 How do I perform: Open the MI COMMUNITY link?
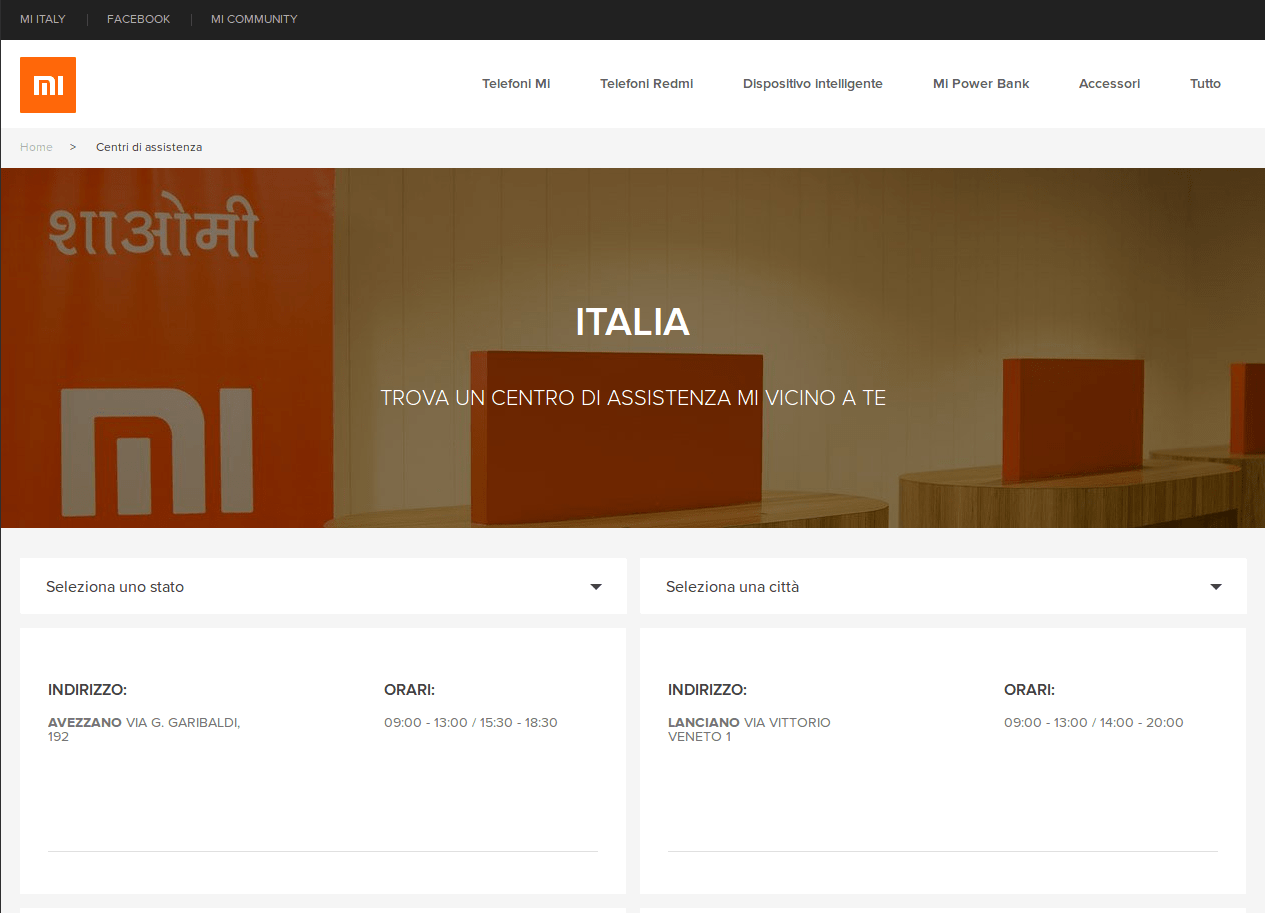254,19
